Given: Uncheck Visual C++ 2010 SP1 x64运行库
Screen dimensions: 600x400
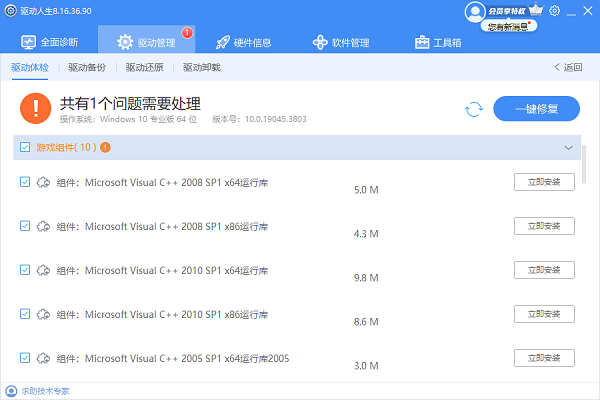Looking at the screenshot, I should click(25, 270).
